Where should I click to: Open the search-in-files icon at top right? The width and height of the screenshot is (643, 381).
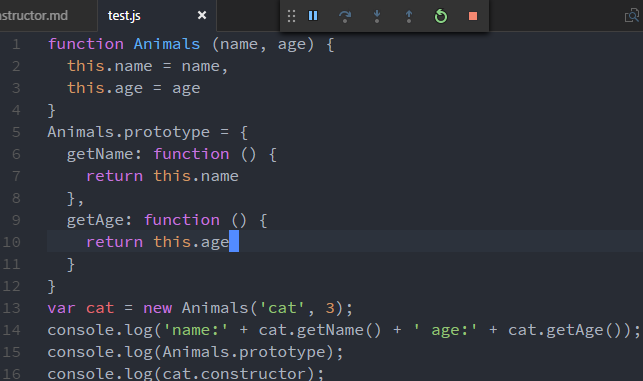coord(632,16)
